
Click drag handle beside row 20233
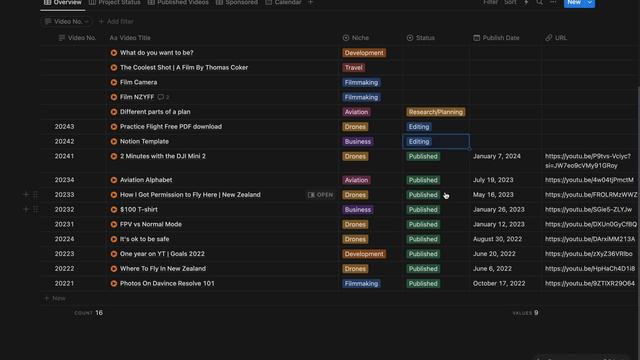click(36, 195)
